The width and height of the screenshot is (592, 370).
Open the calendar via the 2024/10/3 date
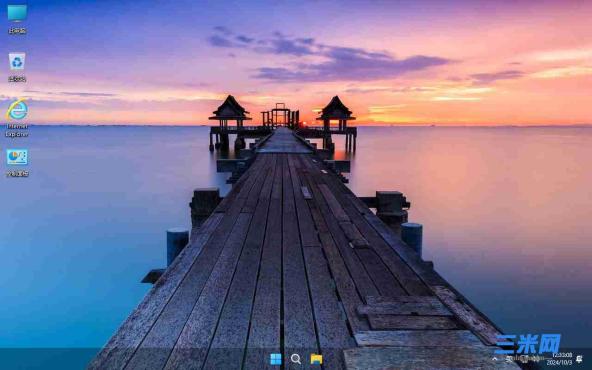pyautogui.click(x=560, y=362)
